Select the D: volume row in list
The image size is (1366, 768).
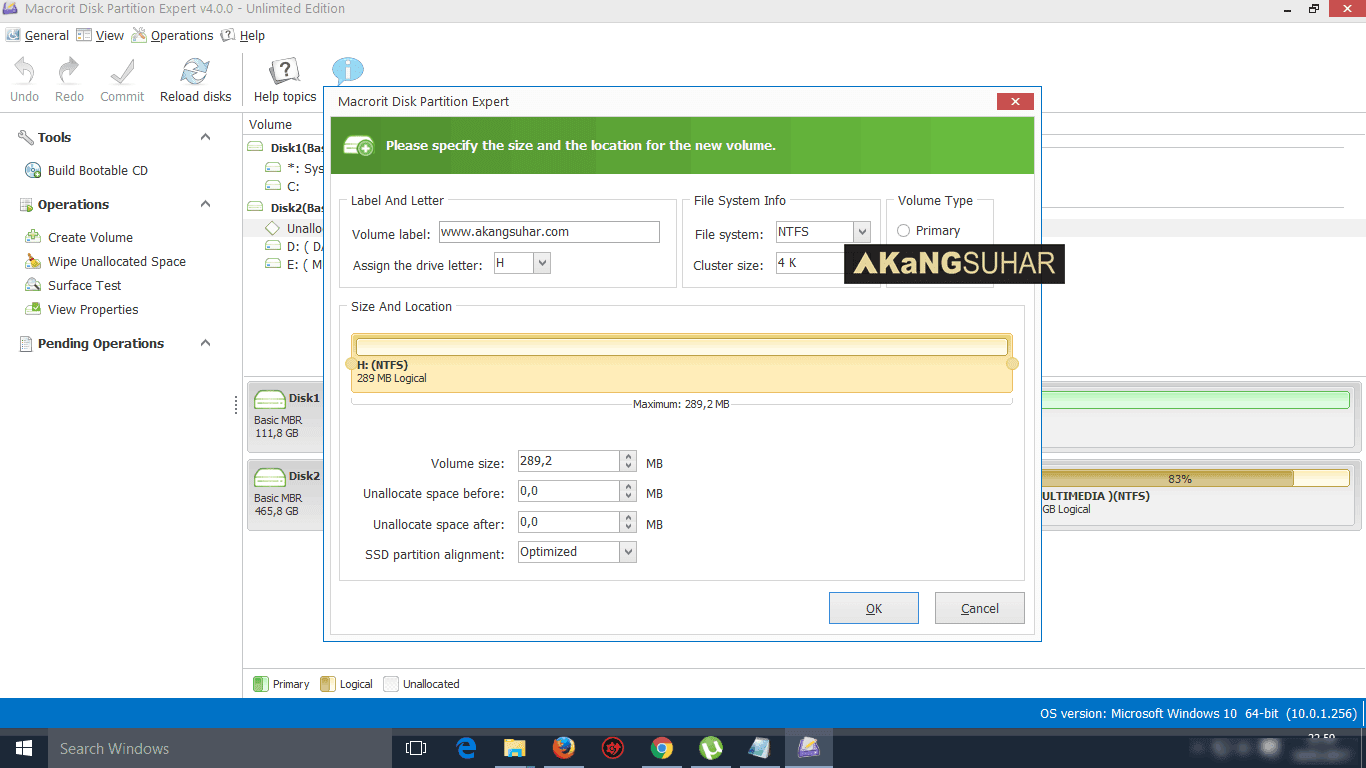(294, 246)
